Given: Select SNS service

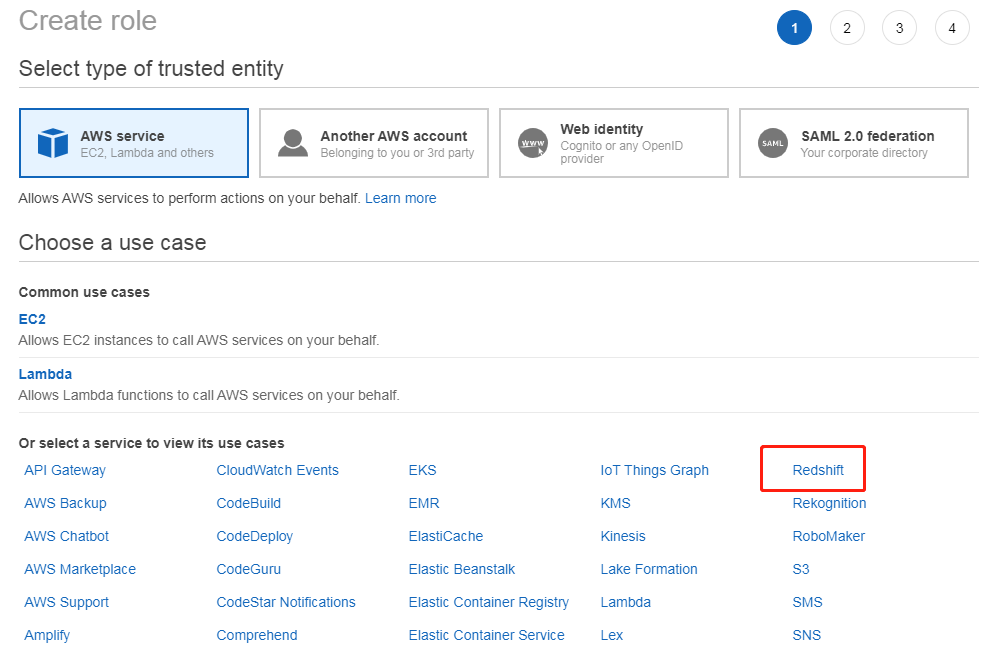Looking at the screenshot, I should [807, 635].
